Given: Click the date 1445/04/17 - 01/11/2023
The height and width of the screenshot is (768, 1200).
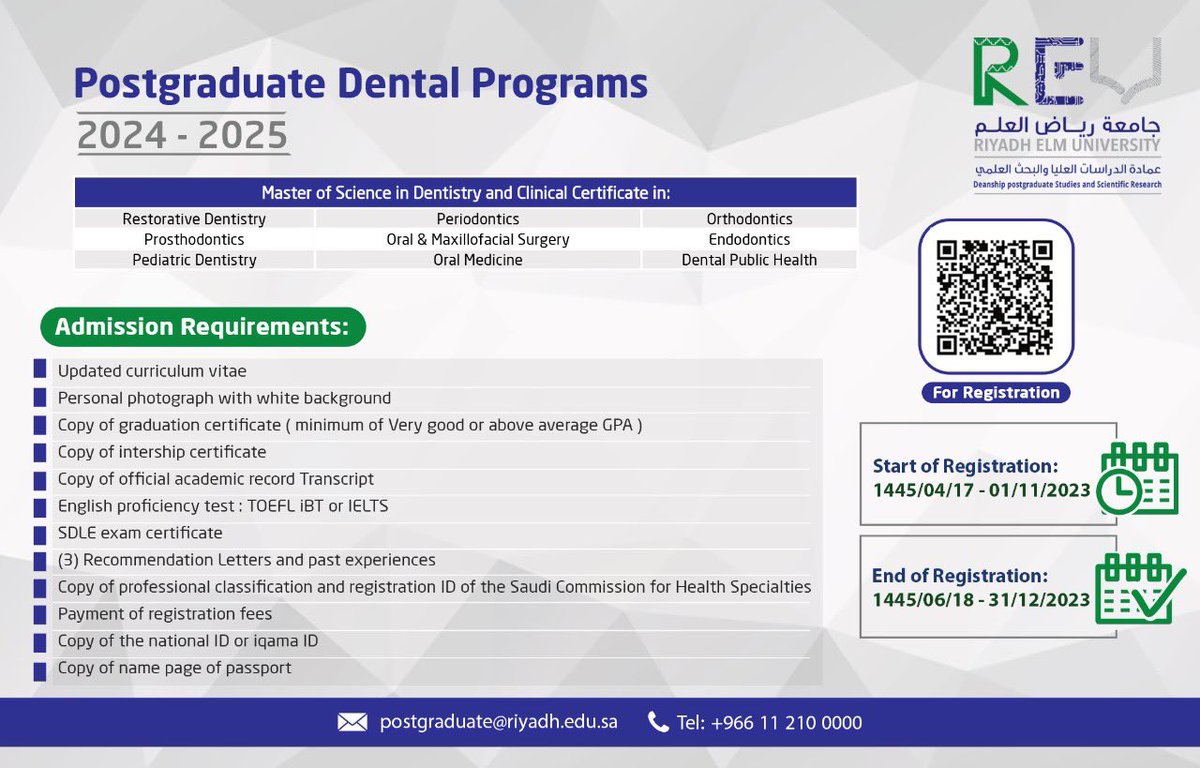Looking at the screenshot, I should coord(981,491).
